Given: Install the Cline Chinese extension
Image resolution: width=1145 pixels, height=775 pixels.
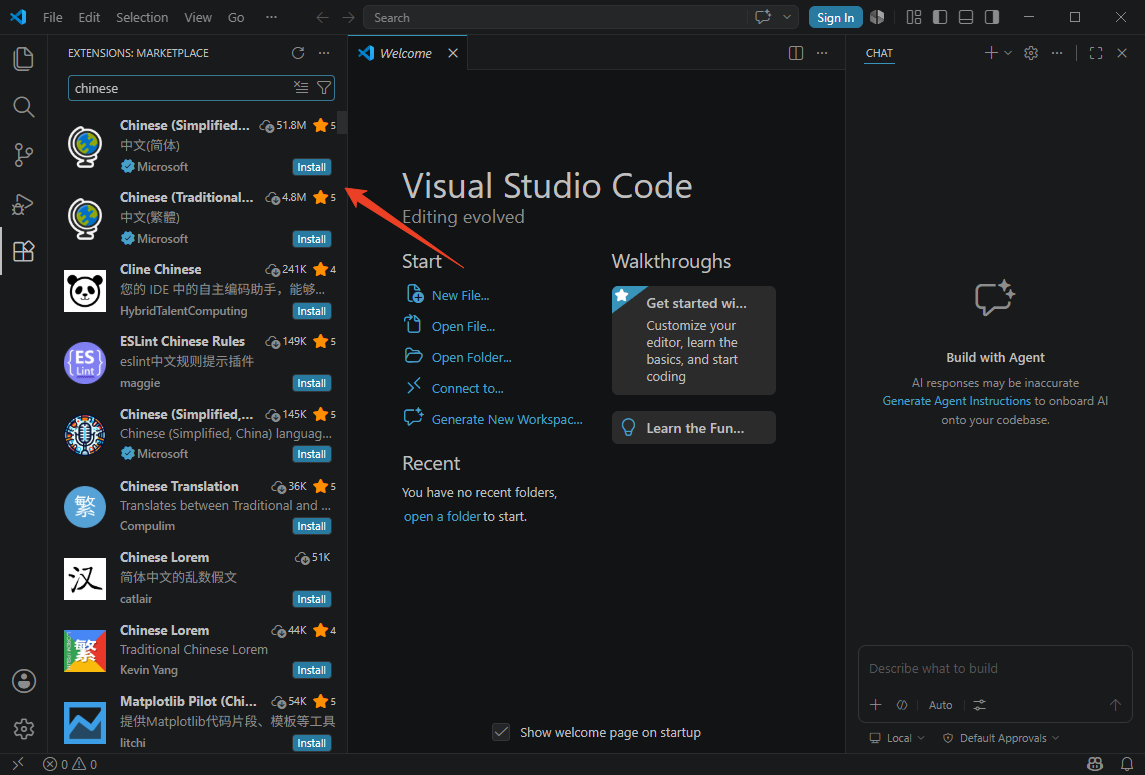Looking at the screenshot, I should (x=312, y=311).
